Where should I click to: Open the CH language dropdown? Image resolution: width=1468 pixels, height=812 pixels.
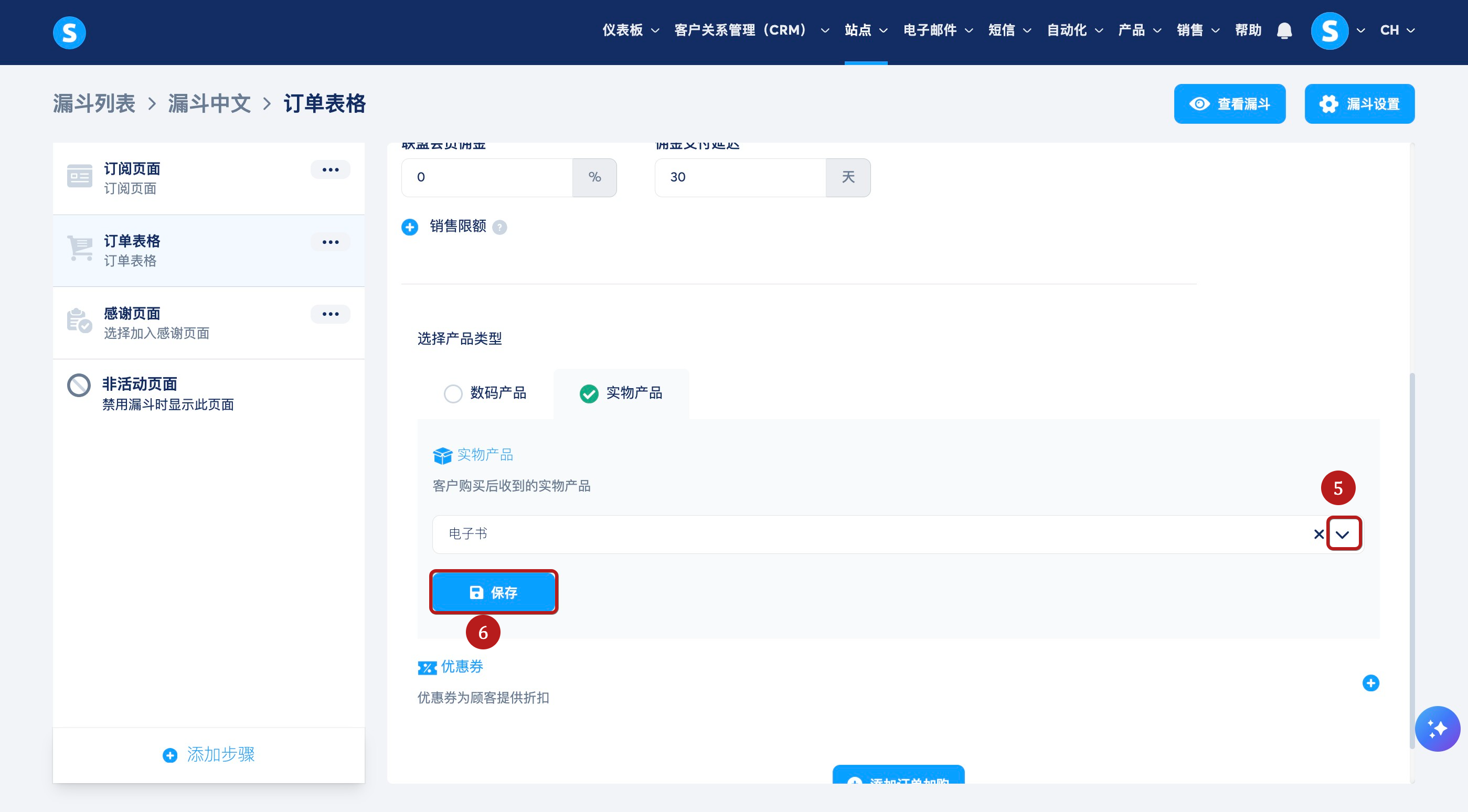[1397, 30]
